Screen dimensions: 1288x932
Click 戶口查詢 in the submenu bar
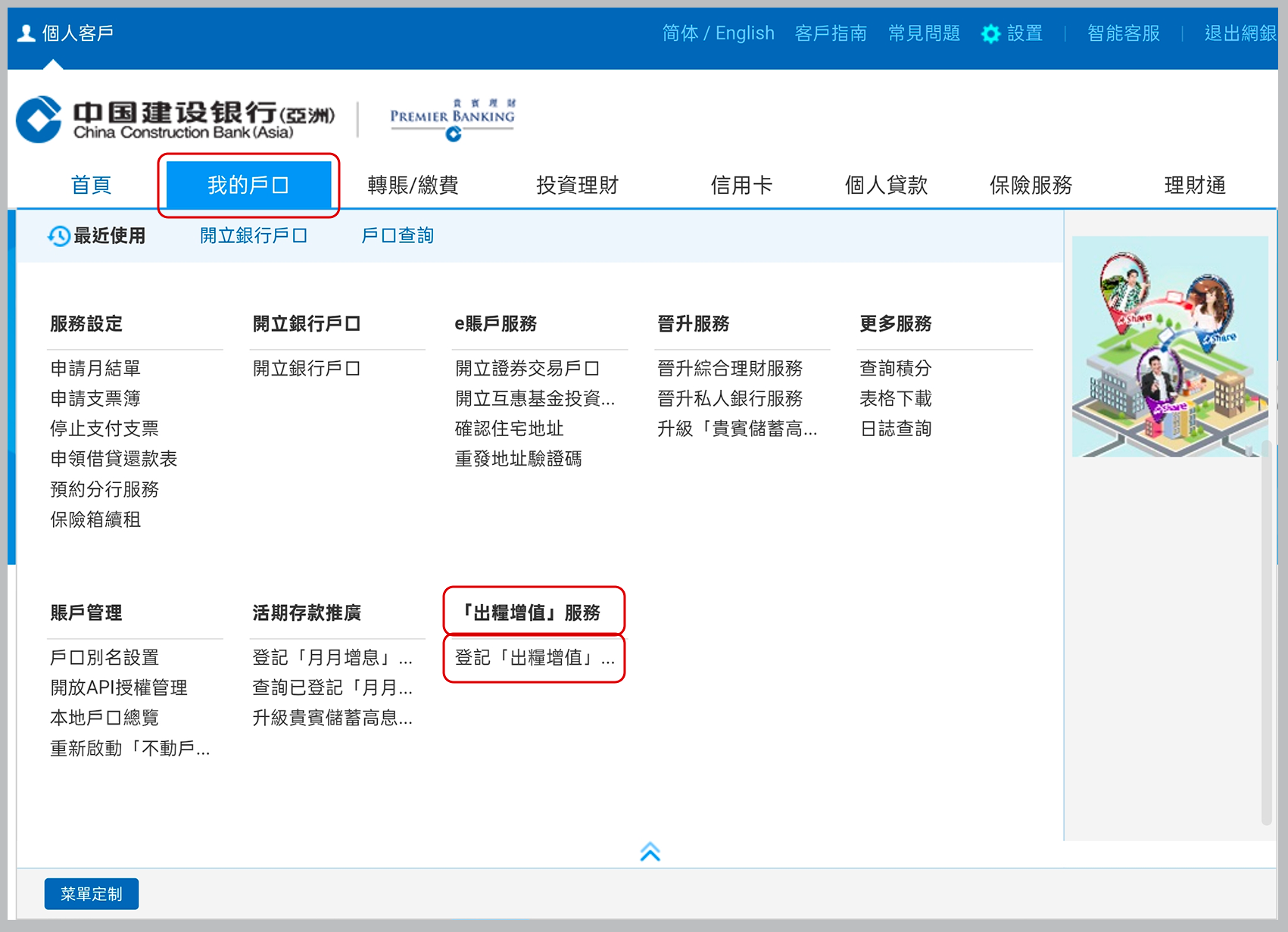398,236
